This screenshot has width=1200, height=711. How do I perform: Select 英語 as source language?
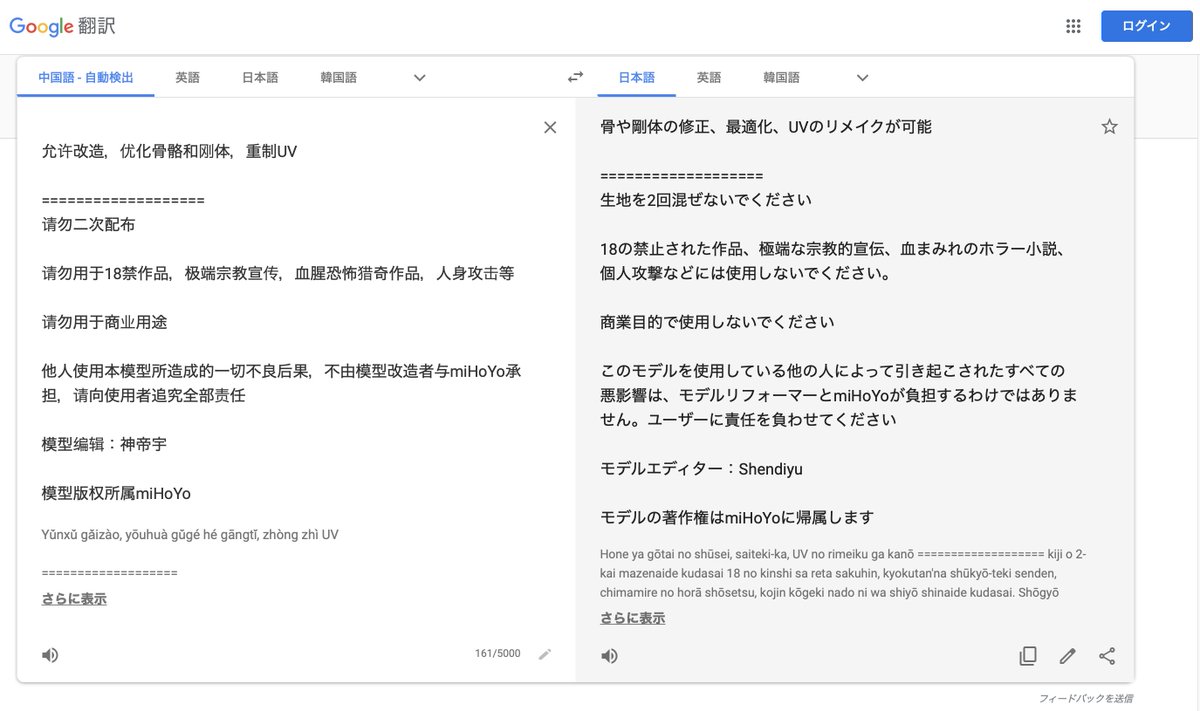(x=187, y=77)
